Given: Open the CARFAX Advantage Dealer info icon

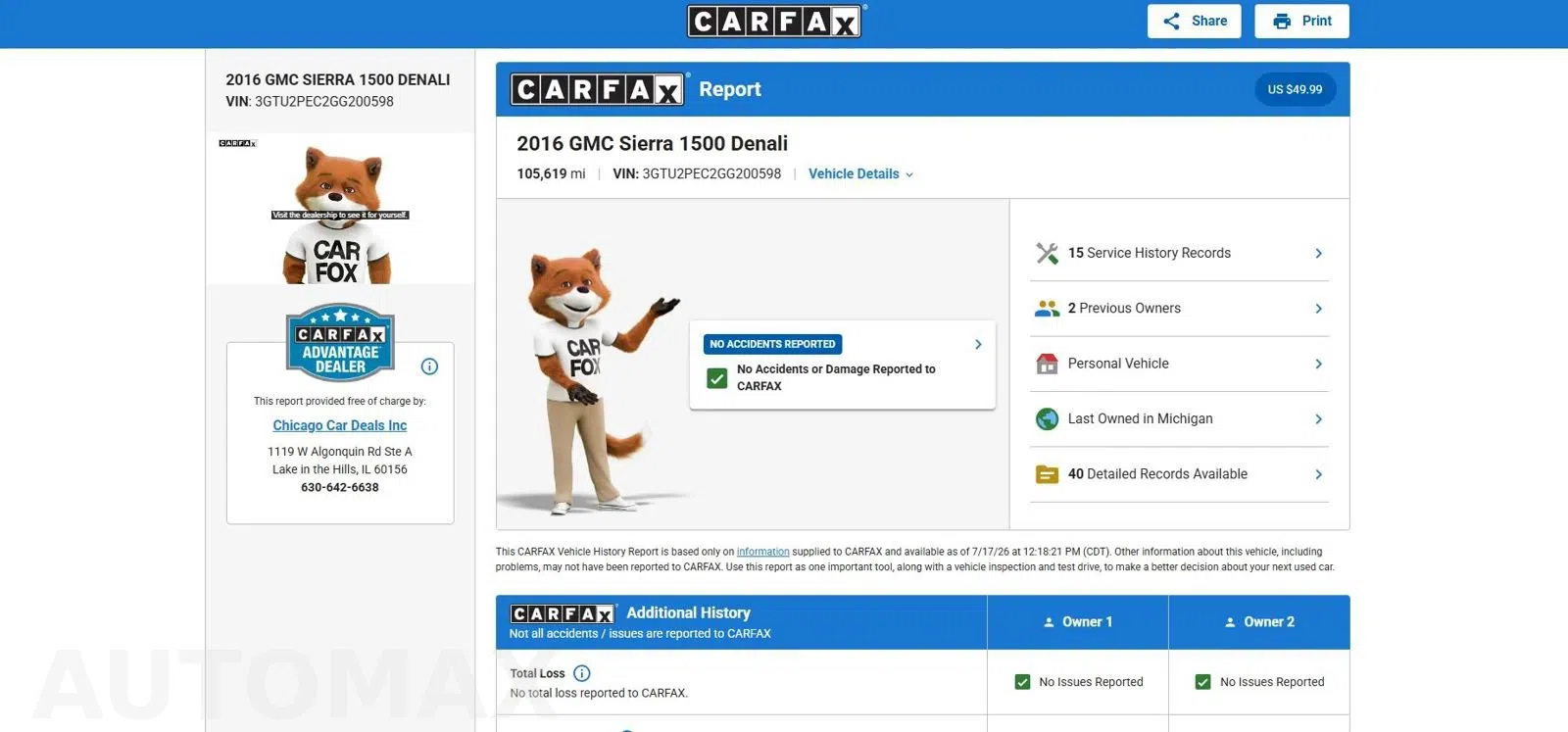Looking at the screenshot, I should pos(429,366).
